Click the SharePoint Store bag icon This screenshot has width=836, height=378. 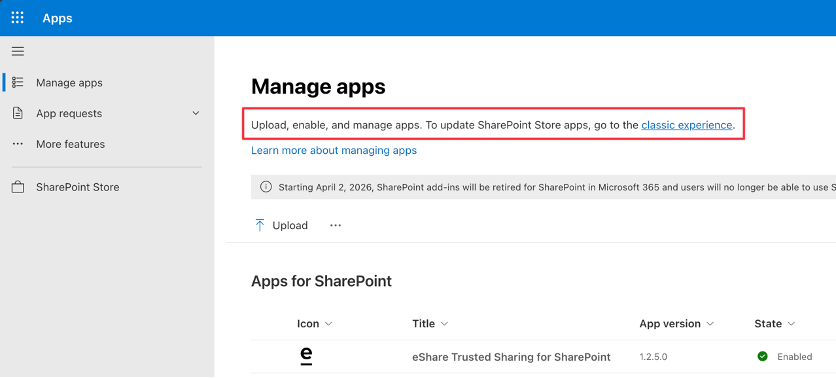pyautogui.click(x=18, y=187)
